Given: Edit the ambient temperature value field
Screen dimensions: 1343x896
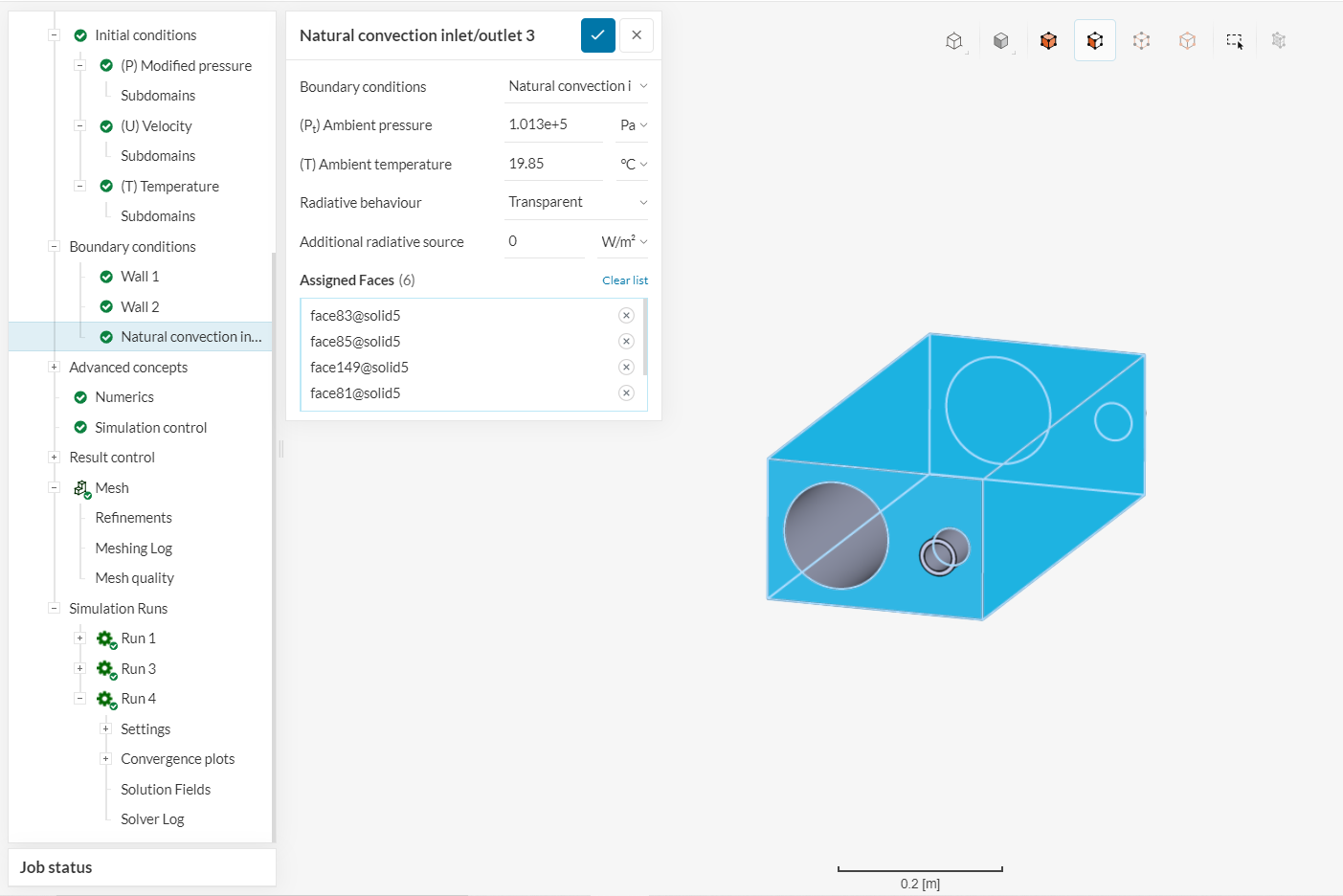Looking at the screenshot, I should click(553, 165).
